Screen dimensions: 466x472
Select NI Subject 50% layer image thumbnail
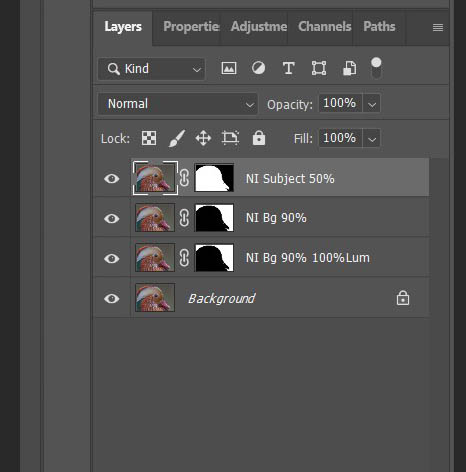click(155, 178)
